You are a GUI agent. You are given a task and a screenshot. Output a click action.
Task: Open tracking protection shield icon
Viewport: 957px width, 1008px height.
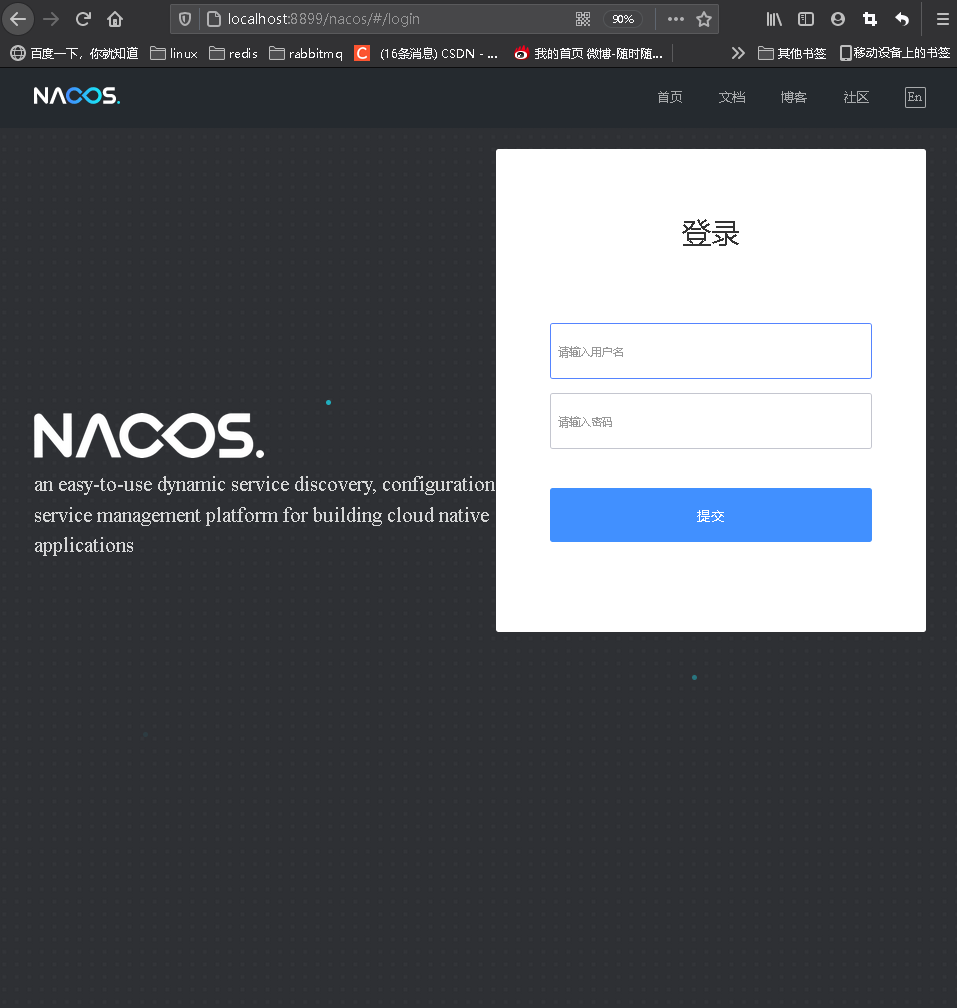coord(185,19)
